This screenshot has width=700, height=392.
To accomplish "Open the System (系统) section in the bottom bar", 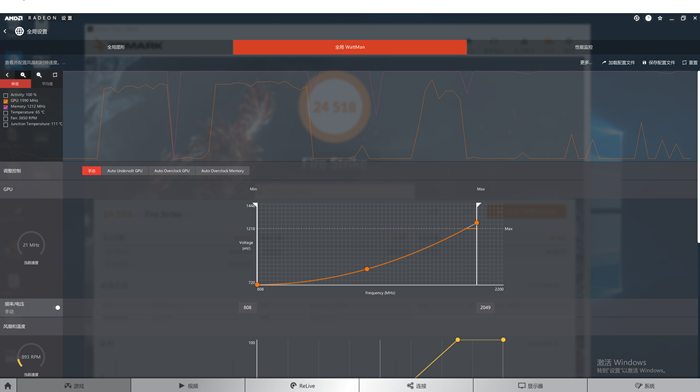I will [644, 386].
